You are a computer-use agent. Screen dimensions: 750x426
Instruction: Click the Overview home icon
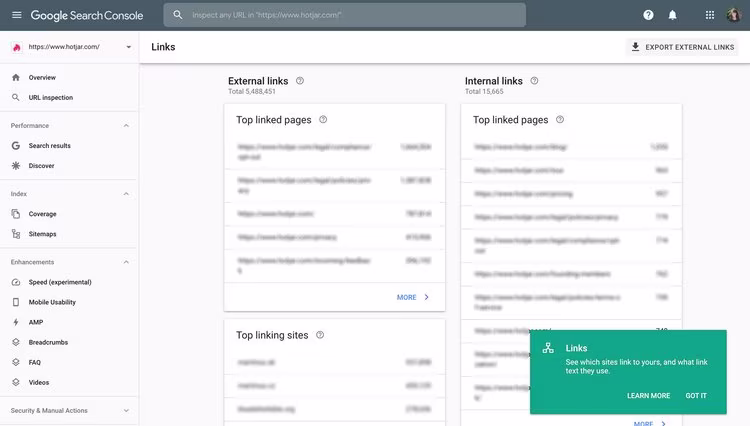pyautogui.click(x=16, y=77)
